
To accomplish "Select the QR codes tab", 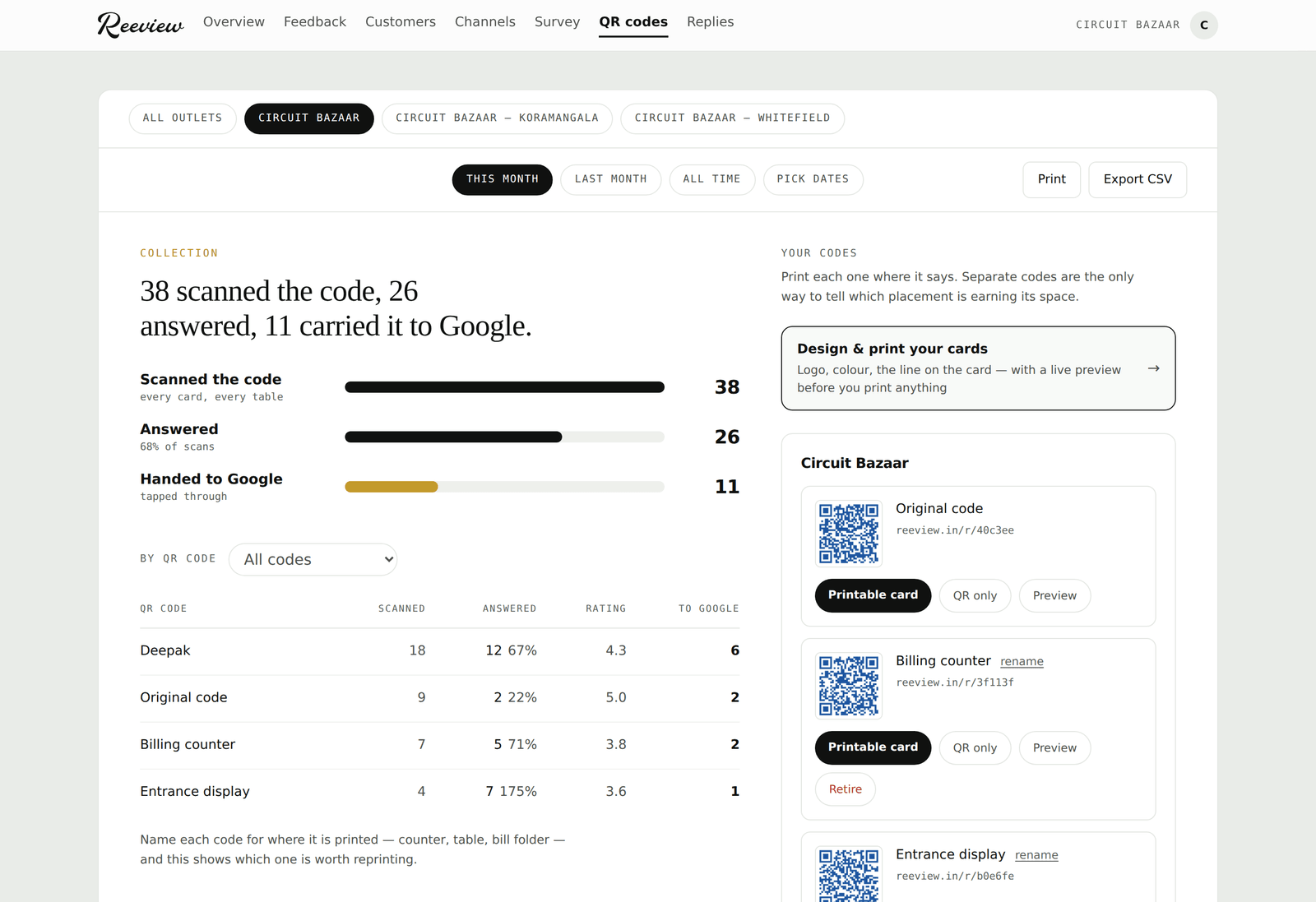I will 633,22.
